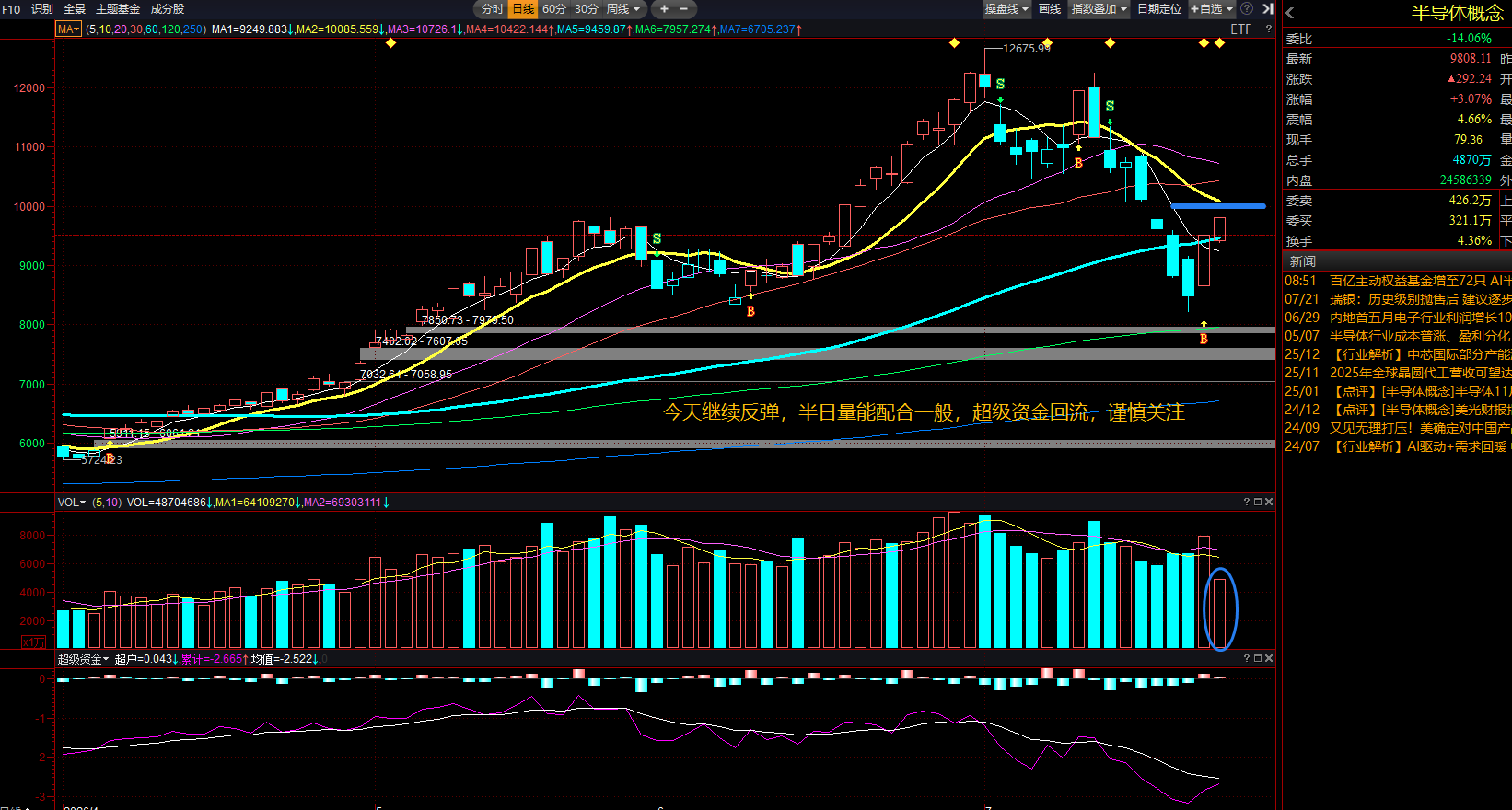Open the 成分股 constituent stocks list
Screen dimensions: 1512x810
coord(168,9)
